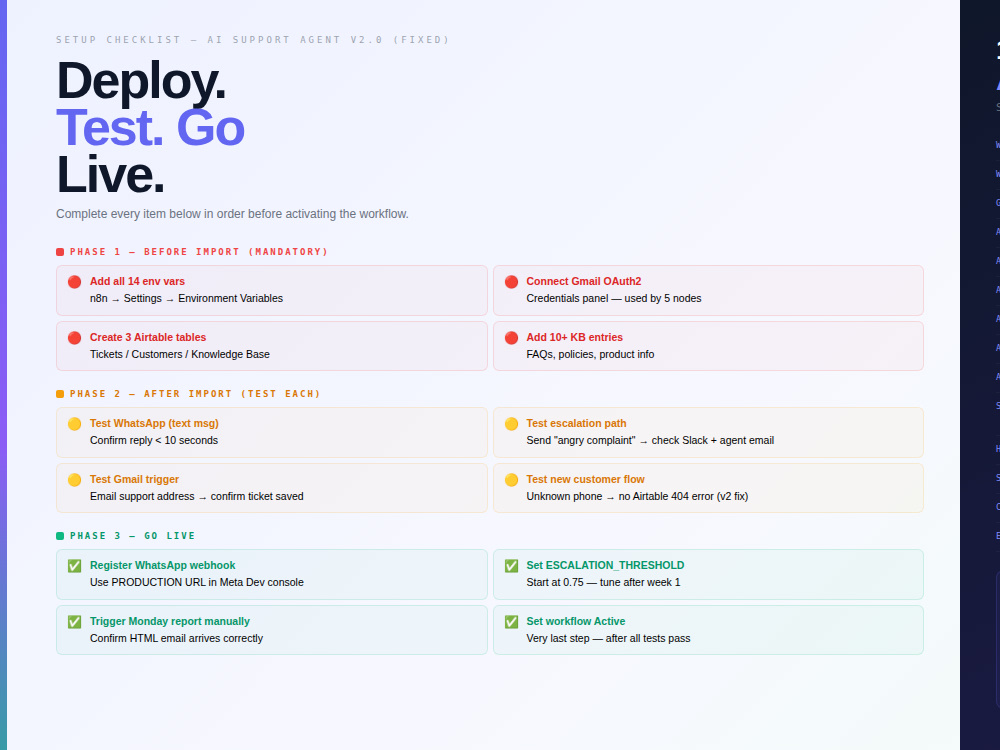The image size is (1000, 750).
Task: Select the 'Add 10+ KB entries' title
Action: (x=575, y=337)
